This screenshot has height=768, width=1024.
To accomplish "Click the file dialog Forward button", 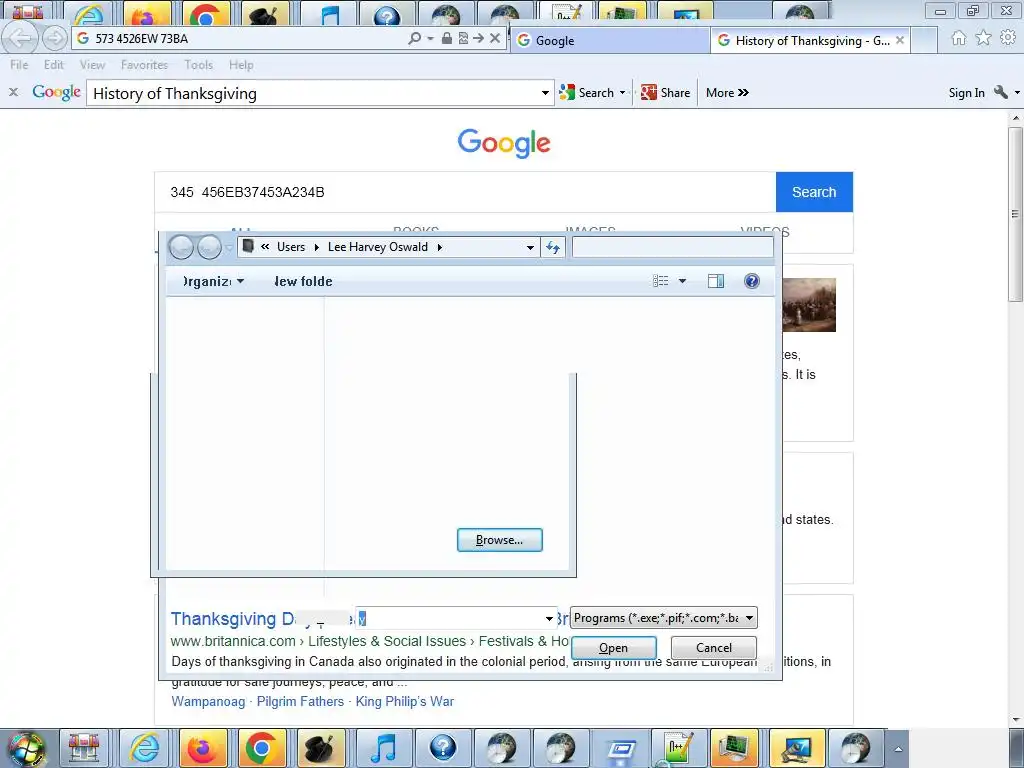I will click(209, 248).
